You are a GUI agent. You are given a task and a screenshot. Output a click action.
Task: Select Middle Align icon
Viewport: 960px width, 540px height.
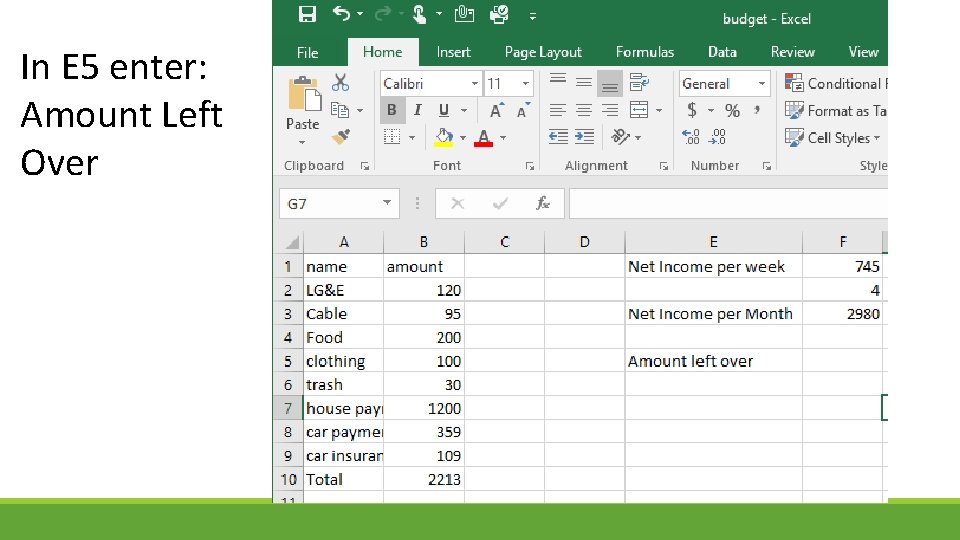point(583,83)
